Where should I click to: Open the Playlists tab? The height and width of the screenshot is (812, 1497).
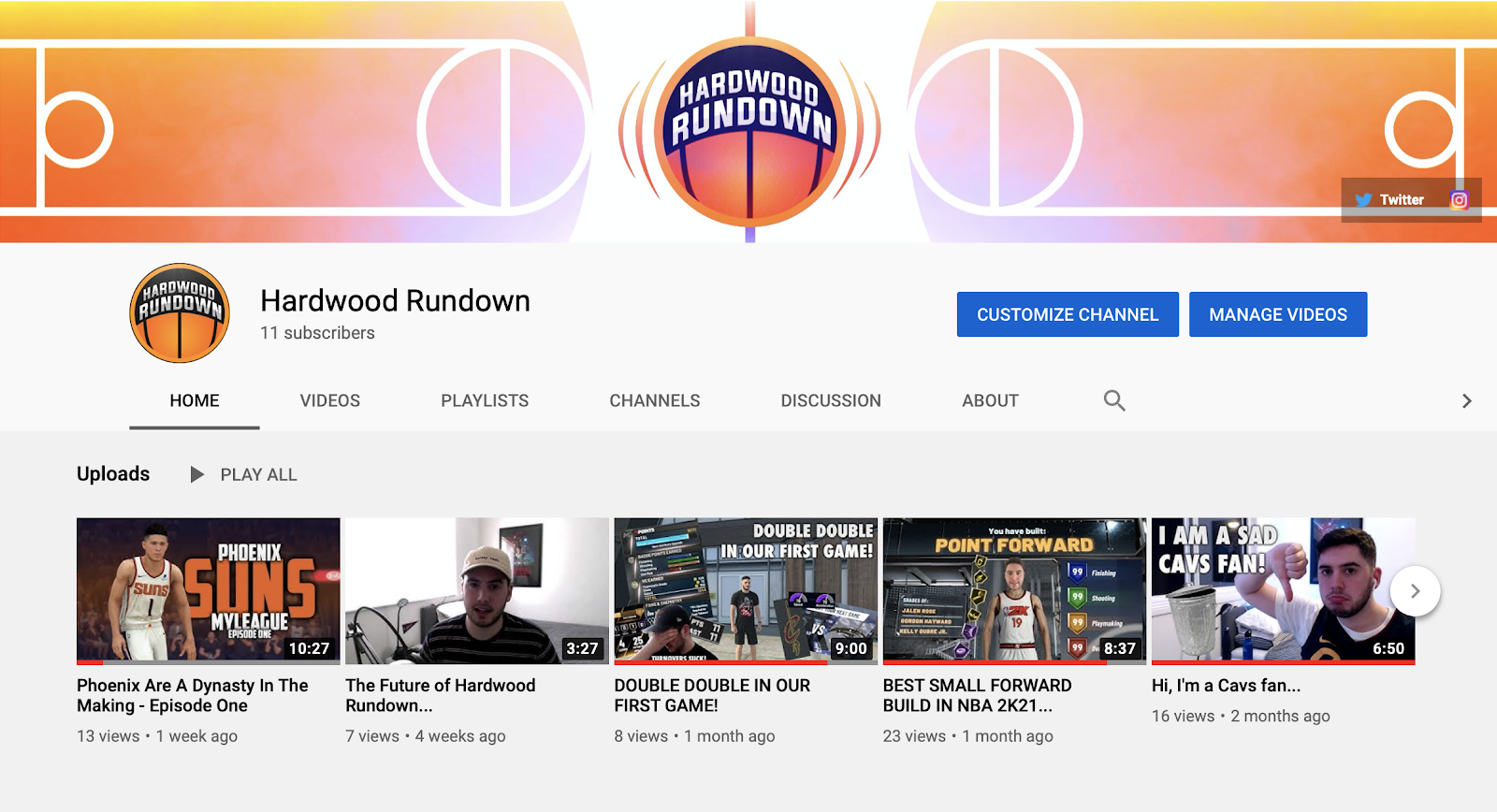(x=485, y=400)
